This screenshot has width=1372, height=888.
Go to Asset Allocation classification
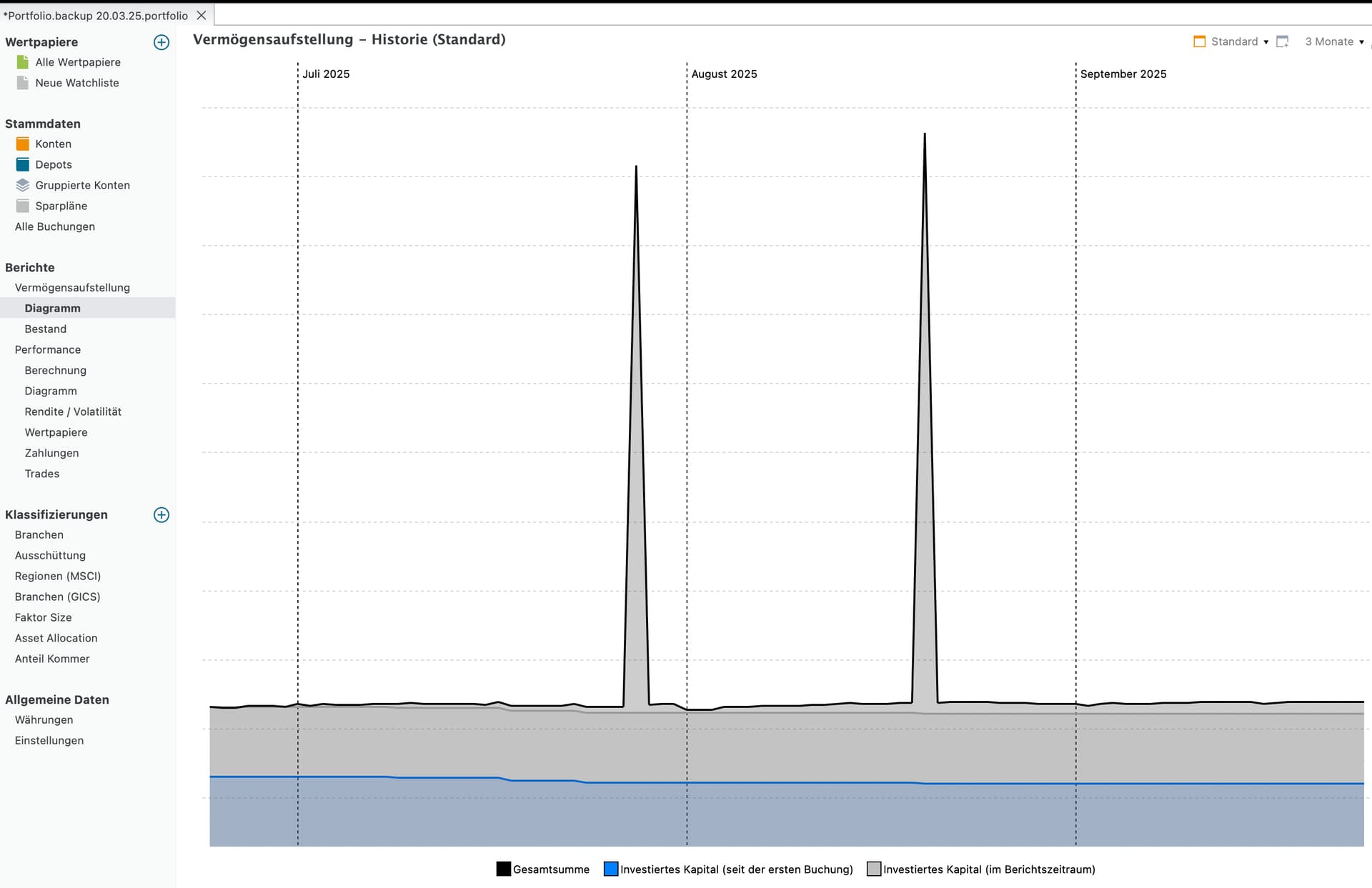click(x=56, y=638)
